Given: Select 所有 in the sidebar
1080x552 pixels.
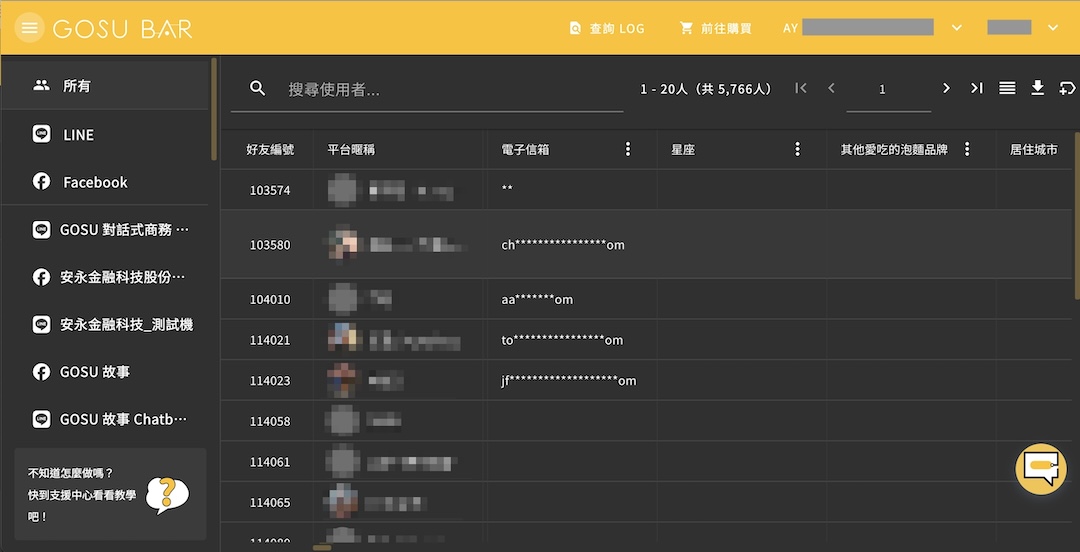Looking at the screenshot, I should (x=105, y=85).
